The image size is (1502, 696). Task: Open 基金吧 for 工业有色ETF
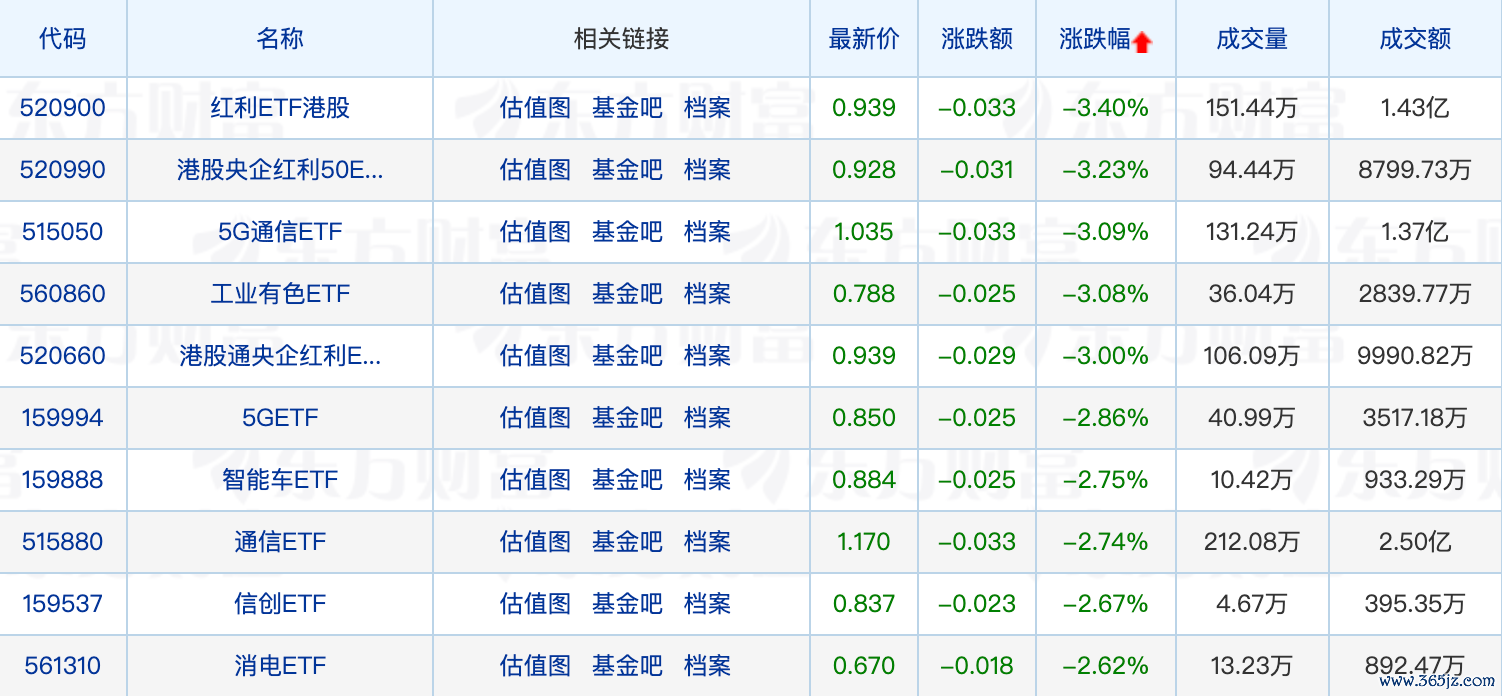627,294
